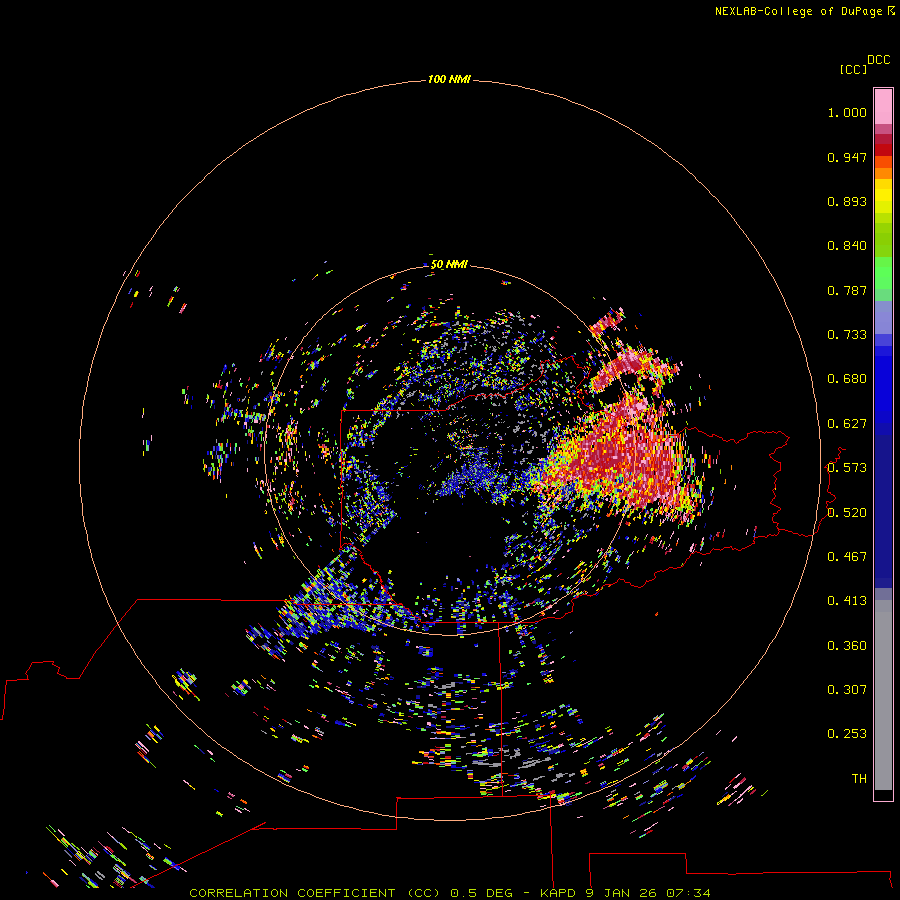Click the 100 NMI range ring label
This screenshot has height=900, width=900.
coord(449,79)
